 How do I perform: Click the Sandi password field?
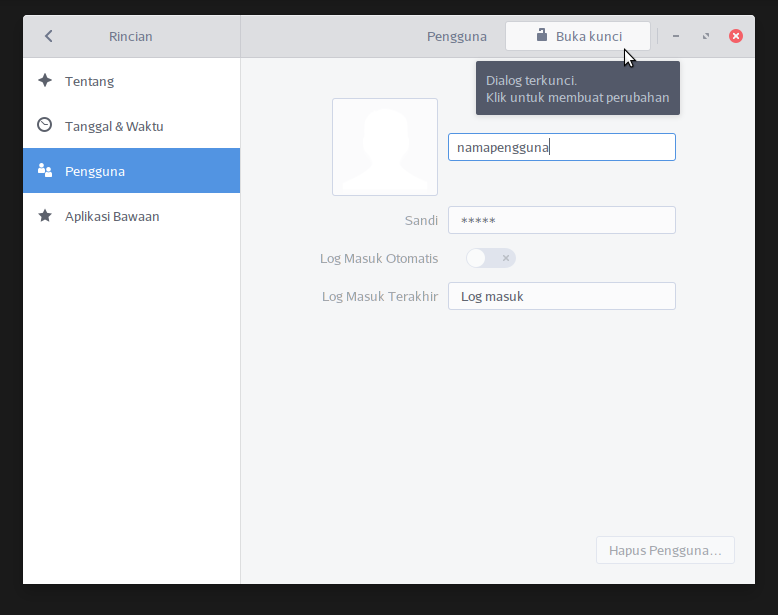click(x=561, y=220)
